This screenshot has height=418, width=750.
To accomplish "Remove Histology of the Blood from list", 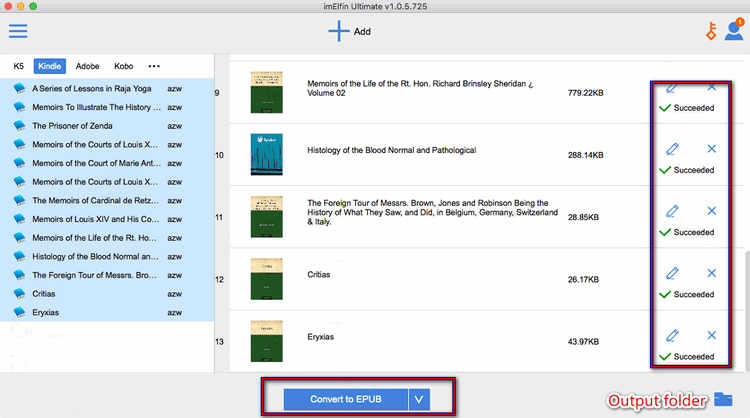I will tap(712, 149).
